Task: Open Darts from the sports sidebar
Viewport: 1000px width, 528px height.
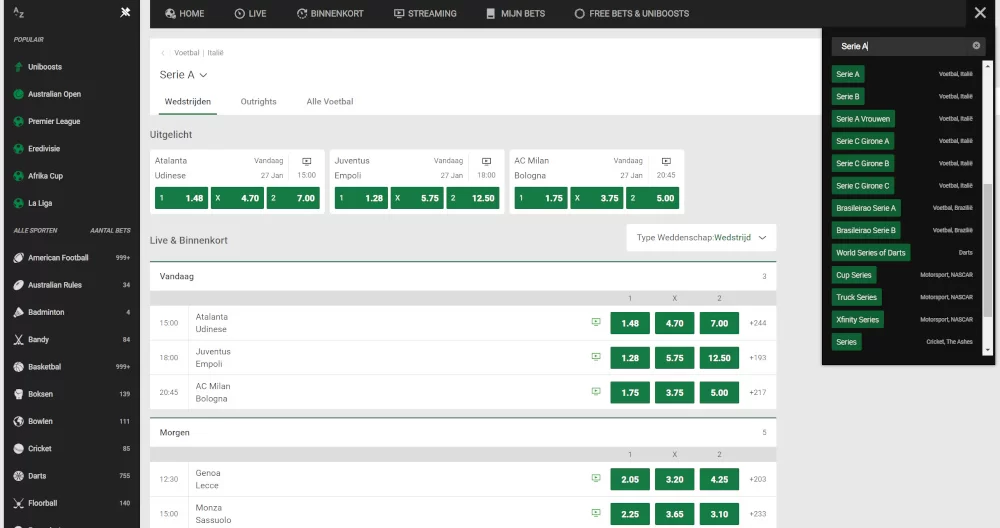Action: (37, 476)
